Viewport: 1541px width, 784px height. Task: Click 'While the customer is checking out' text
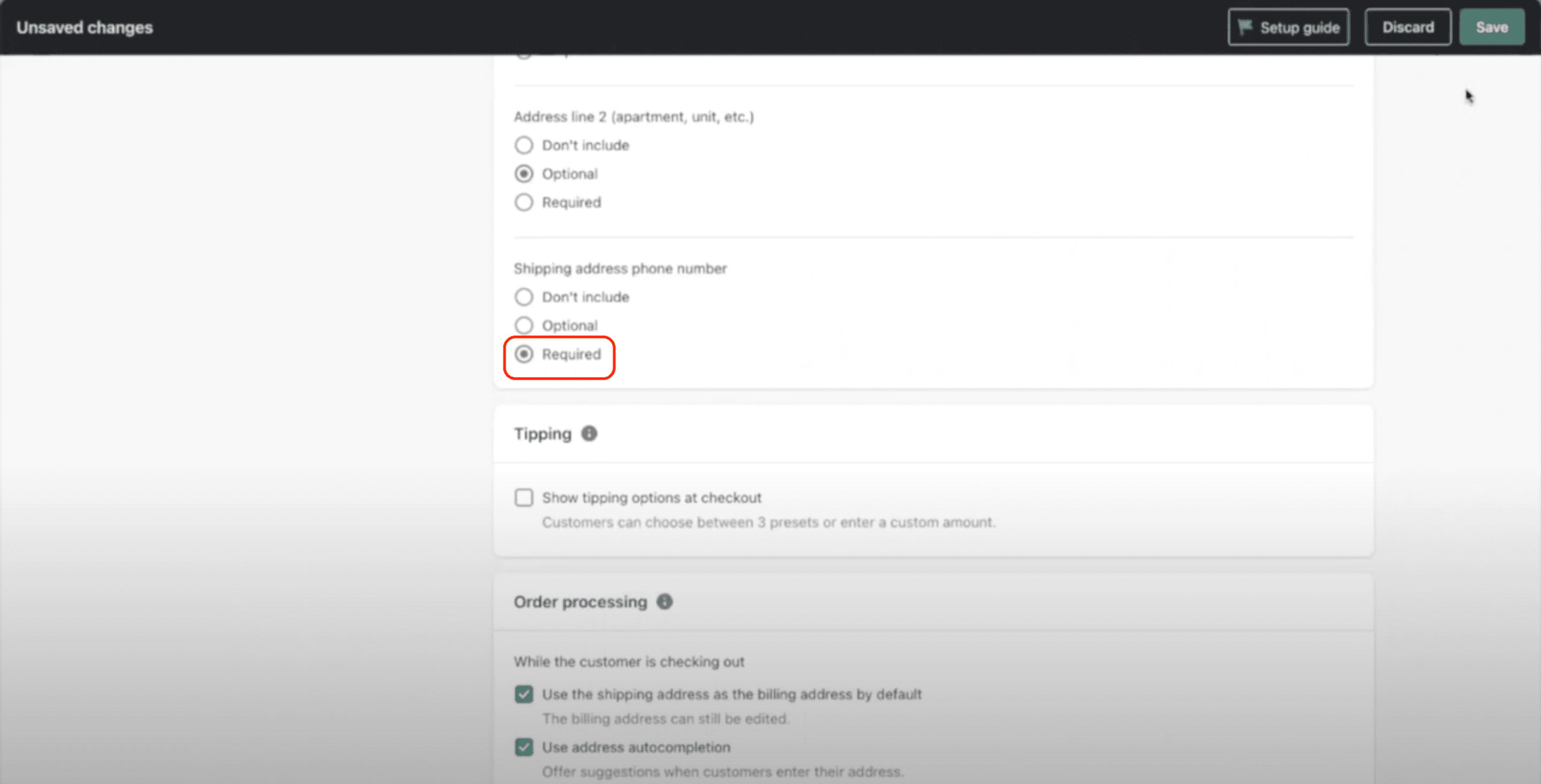tap(629, 662)
